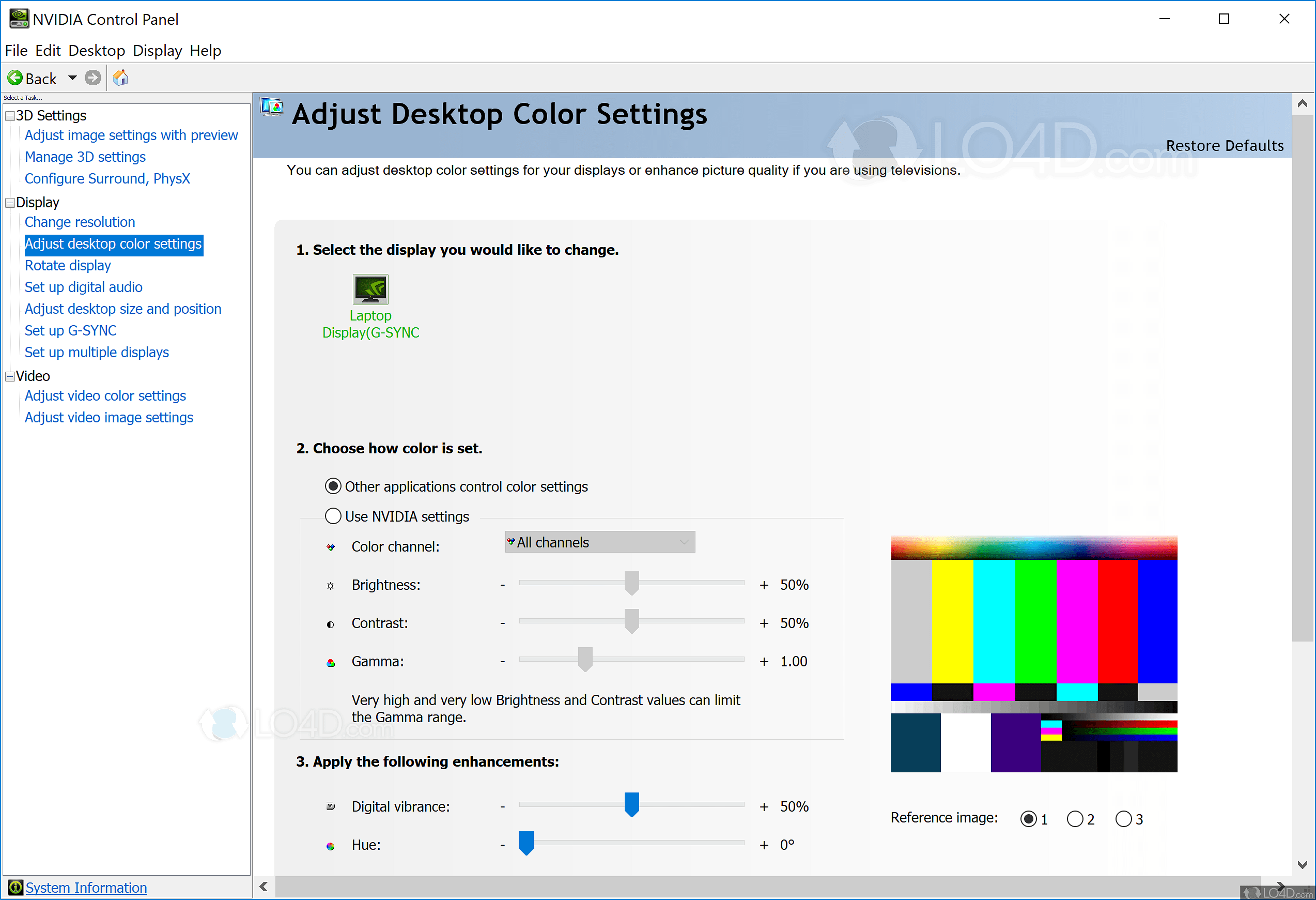Select reference image 2
The image size is (1316, 900).
tap(1075, 818)
